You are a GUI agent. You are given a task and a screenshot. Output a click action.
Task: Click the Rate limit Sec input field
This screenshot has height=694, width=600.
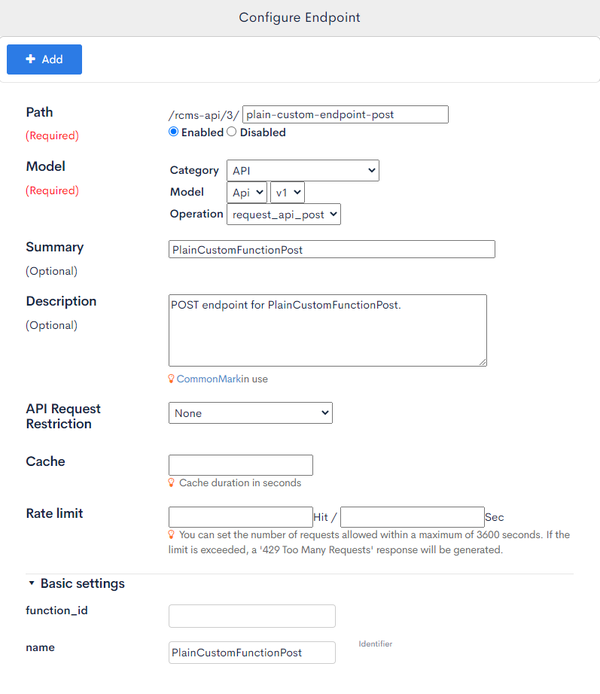pos(412,517)
